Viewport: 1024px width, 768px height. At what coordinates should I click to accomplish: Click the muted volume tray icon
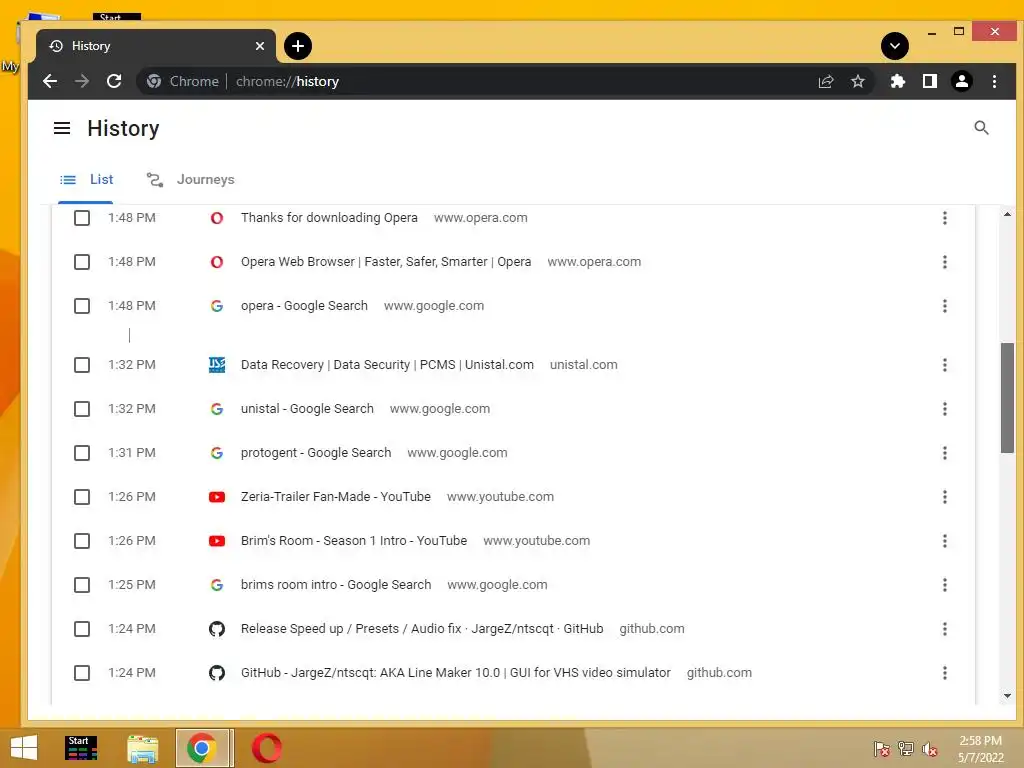[929, 748]
